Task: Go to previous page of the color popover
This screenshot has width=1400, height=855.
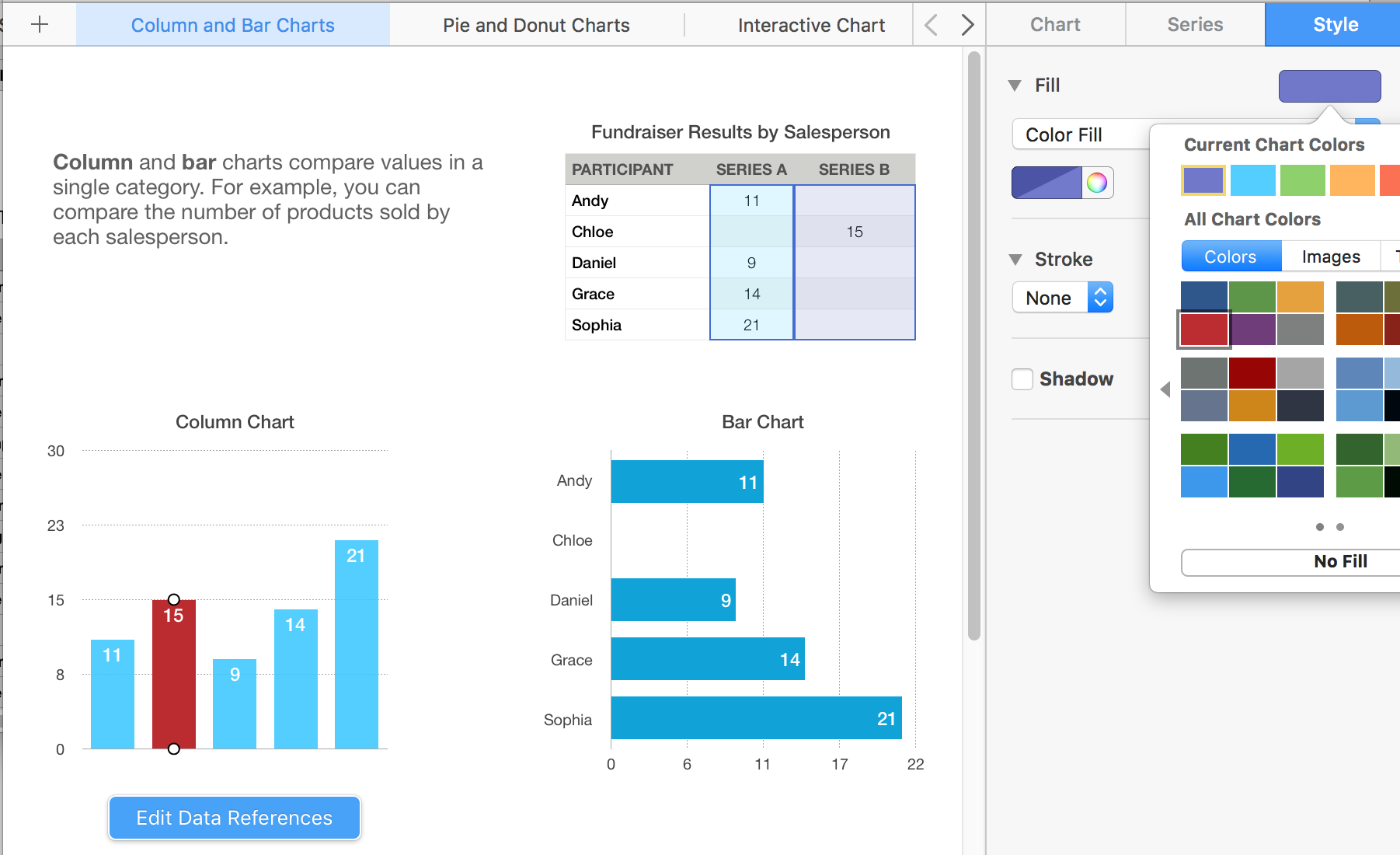Action: point(1165,389)
